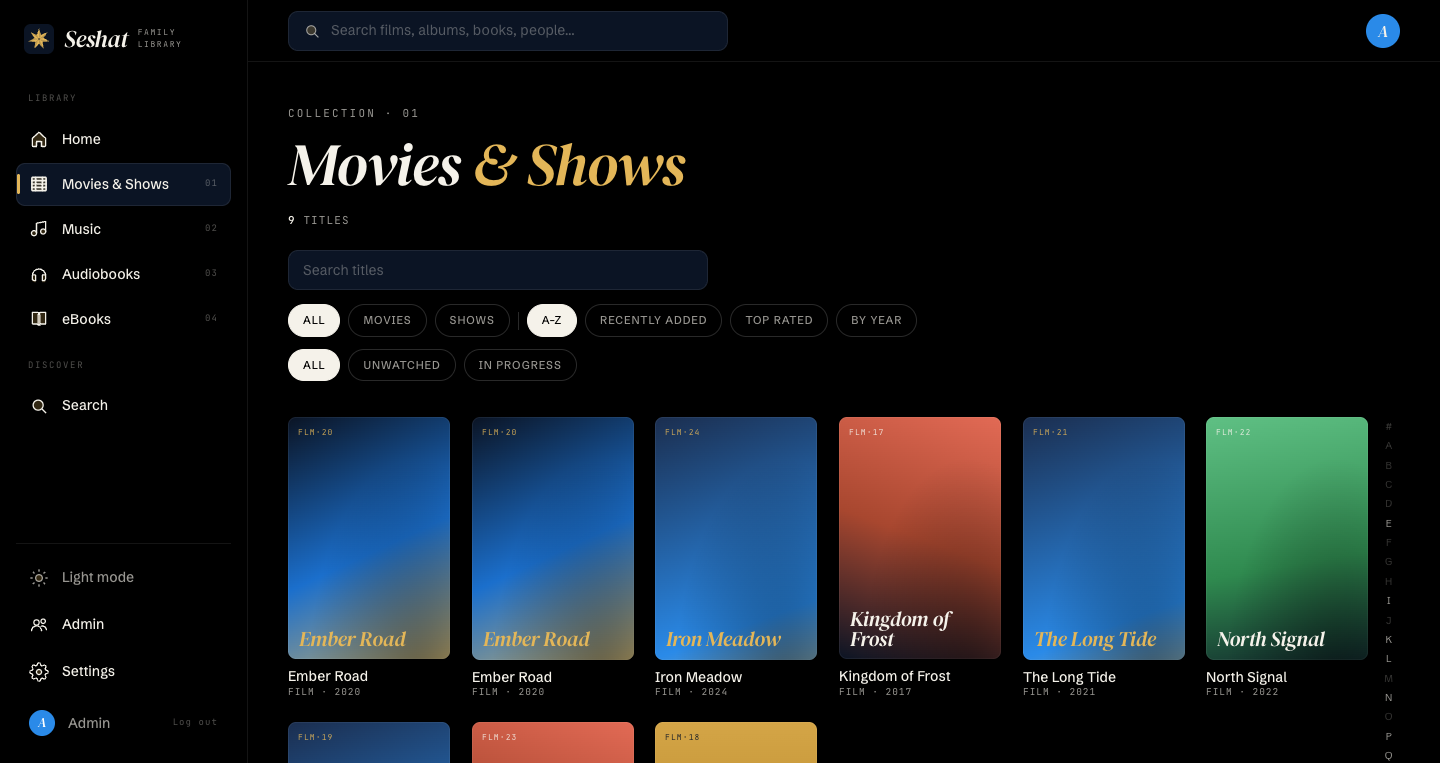Open Admin via the people icon
Image resolution: width=1440 pixels, height=763 pixels.
tap(39, 624)
